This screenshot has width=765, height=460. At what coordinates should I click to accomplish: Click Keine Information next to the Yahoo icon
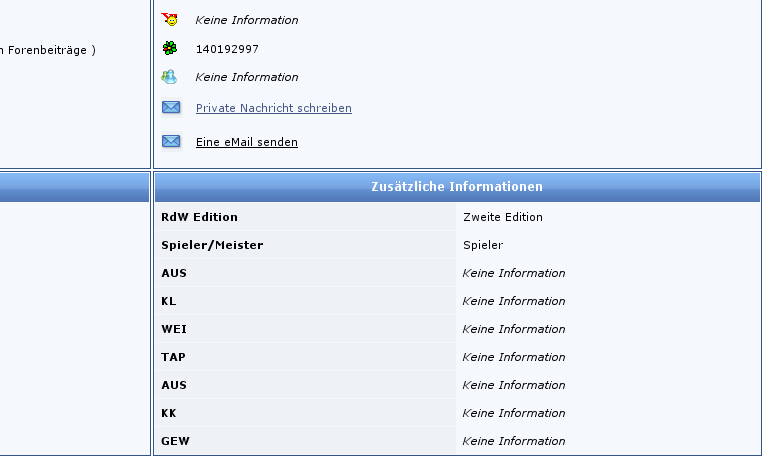point(246,20)
